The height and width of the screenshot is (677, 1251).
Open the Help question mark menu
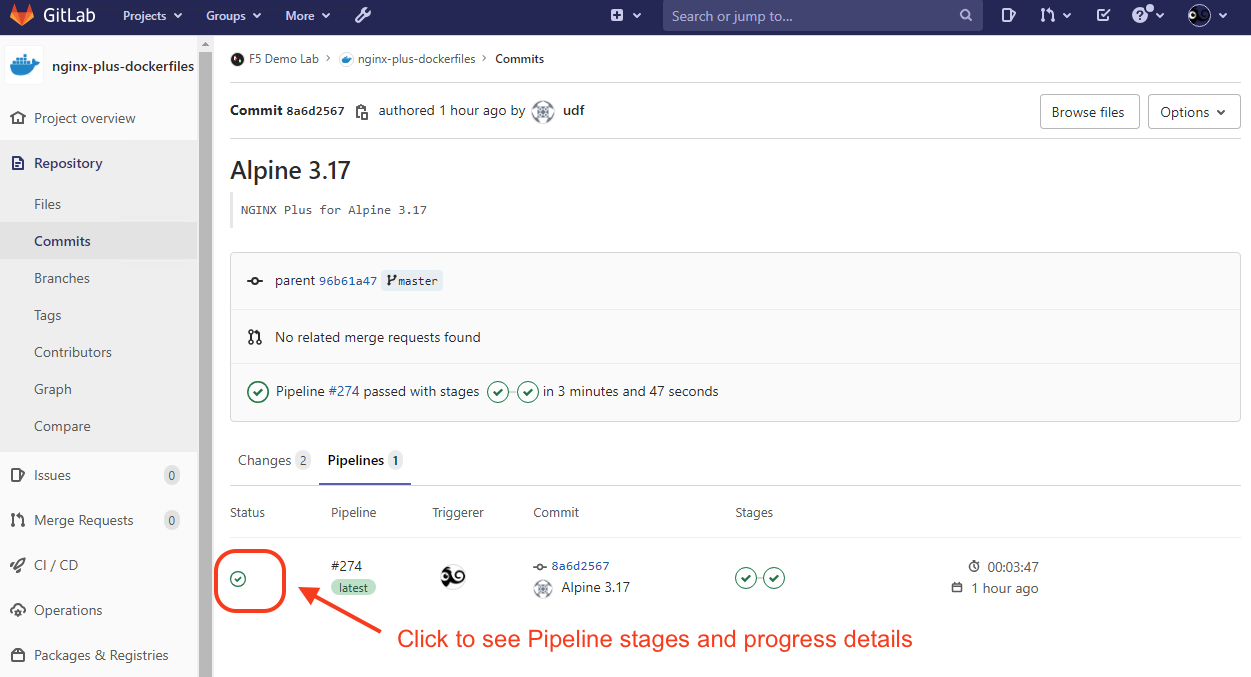coord(1146,16)
